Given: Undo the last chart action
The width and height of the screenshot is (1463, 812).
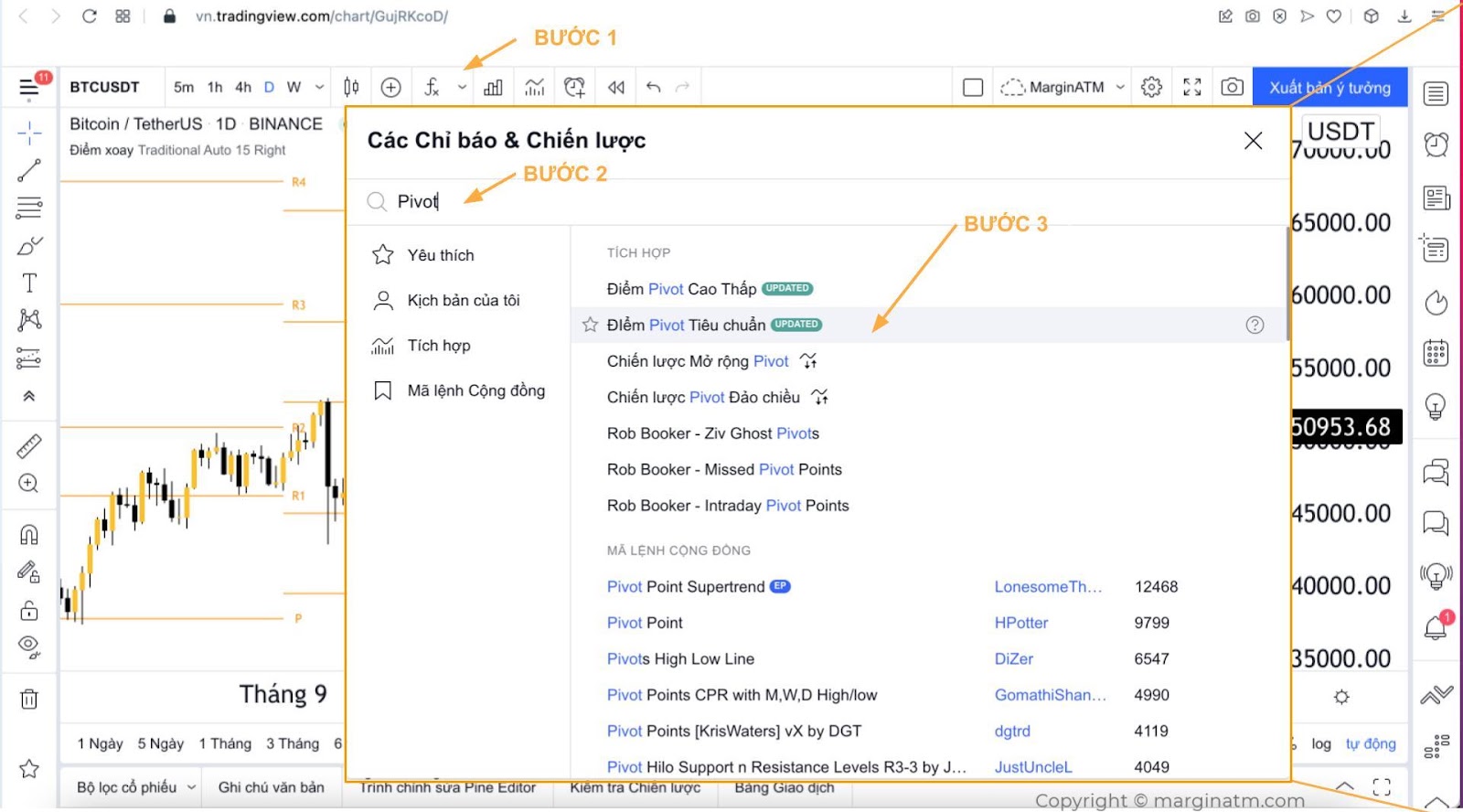Looking at the screenshot, I should (x=653, y=87).
